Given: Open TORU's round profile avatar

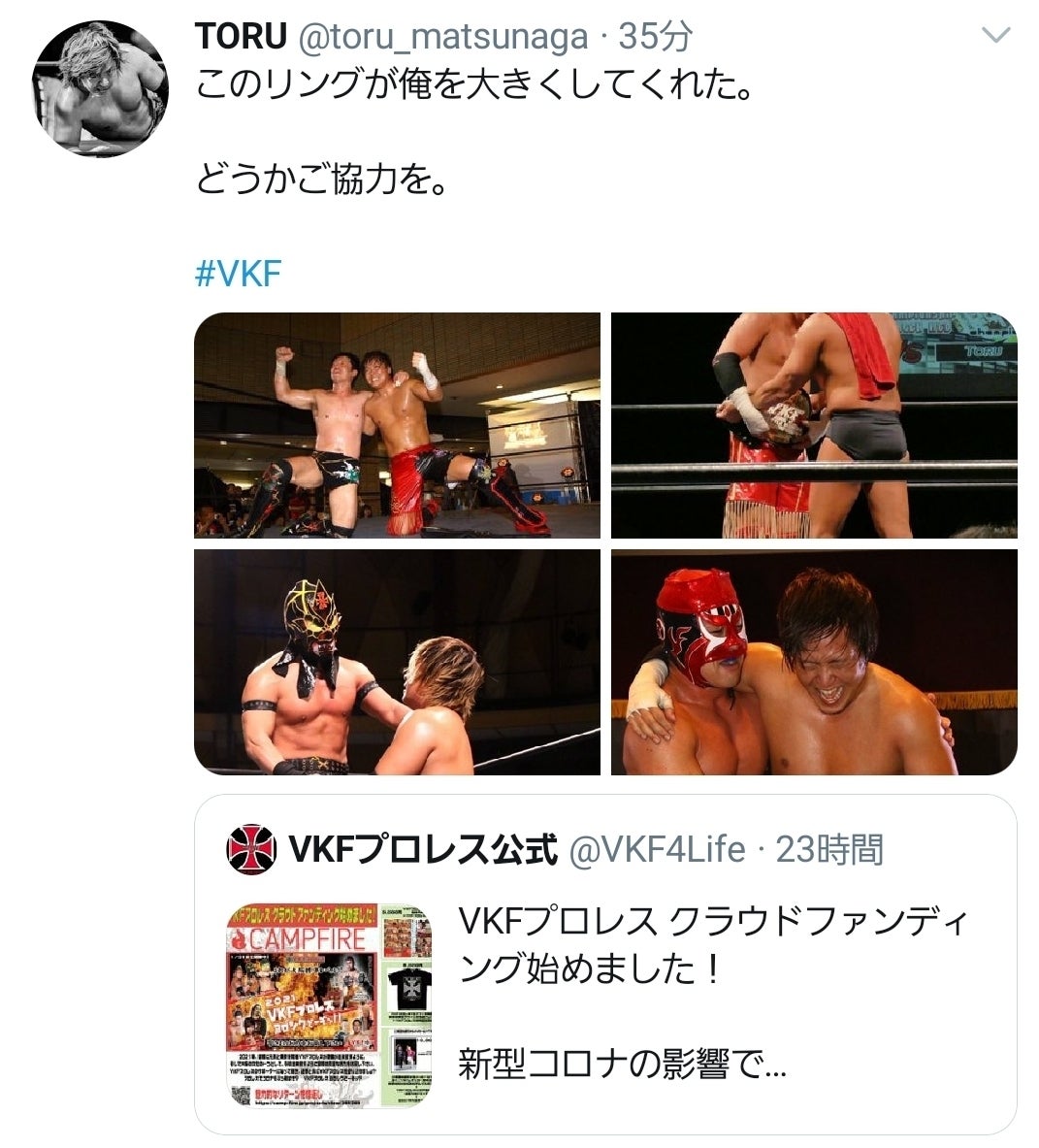Looking at the screenshot, I should [101, 88].
